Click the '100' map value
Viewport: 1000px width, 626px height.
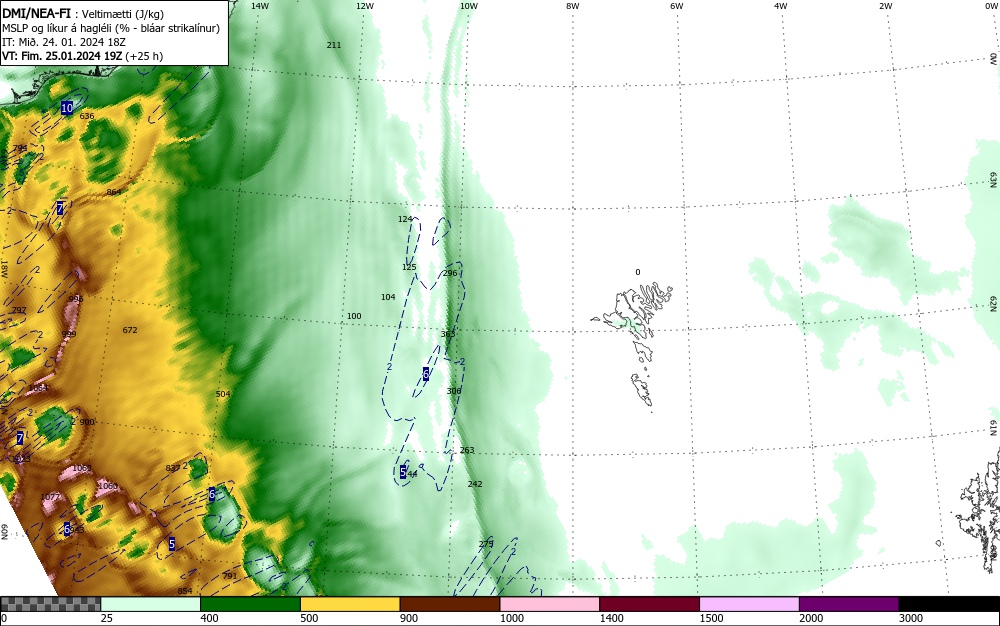pyautogui.click(x=354, y=316)
